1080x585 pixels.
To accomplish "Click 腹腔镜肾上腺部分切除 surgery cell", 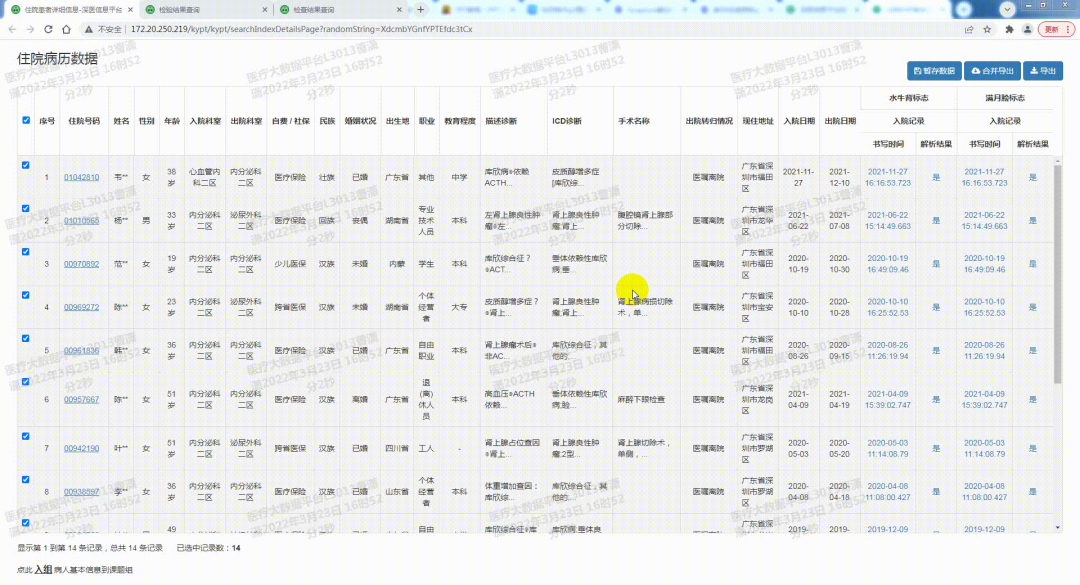I will pos(645,220).
